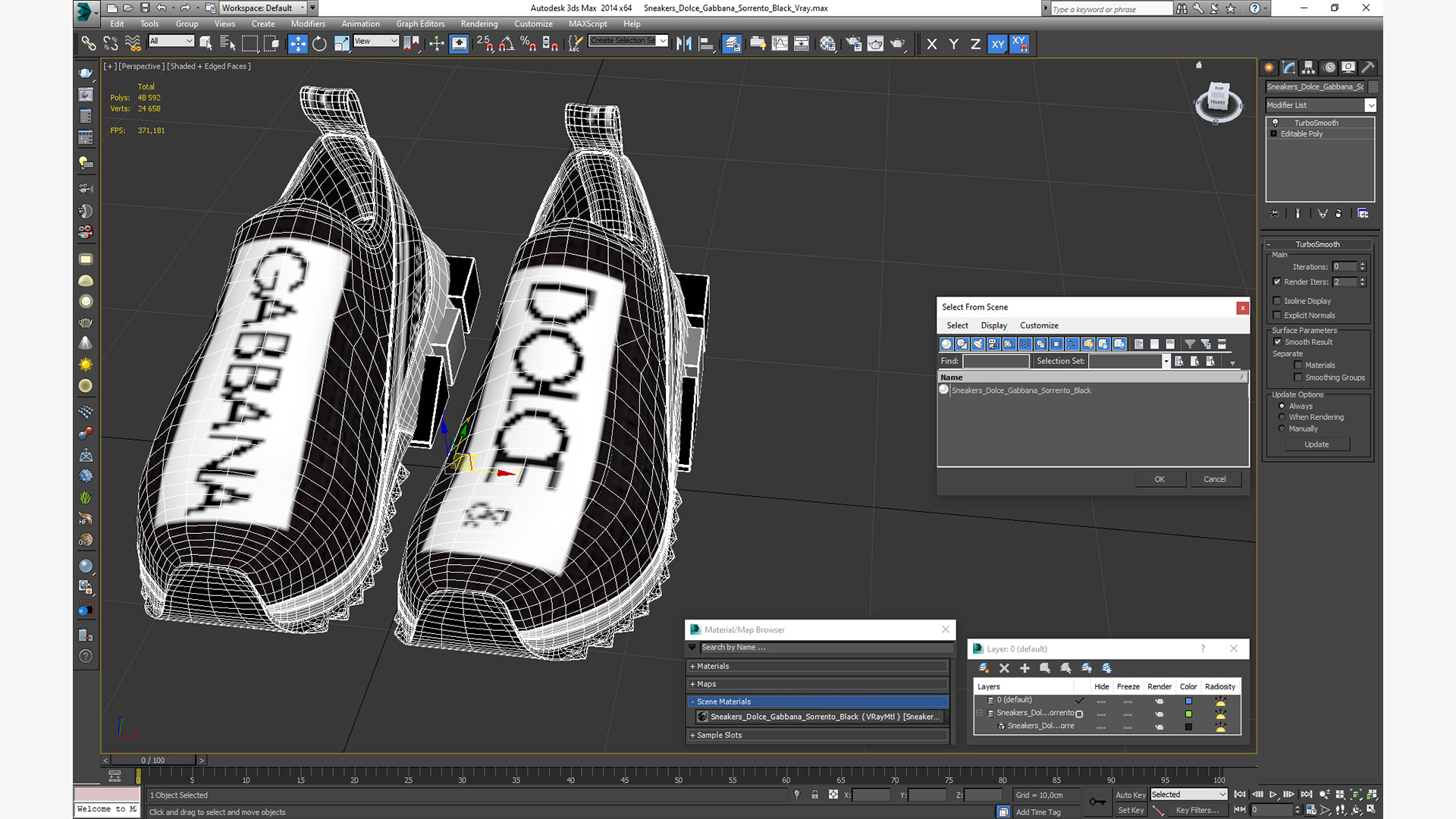Open the Graph Editors menu
This screenshot has width=1456, height=819.
(x=420, y=24)
